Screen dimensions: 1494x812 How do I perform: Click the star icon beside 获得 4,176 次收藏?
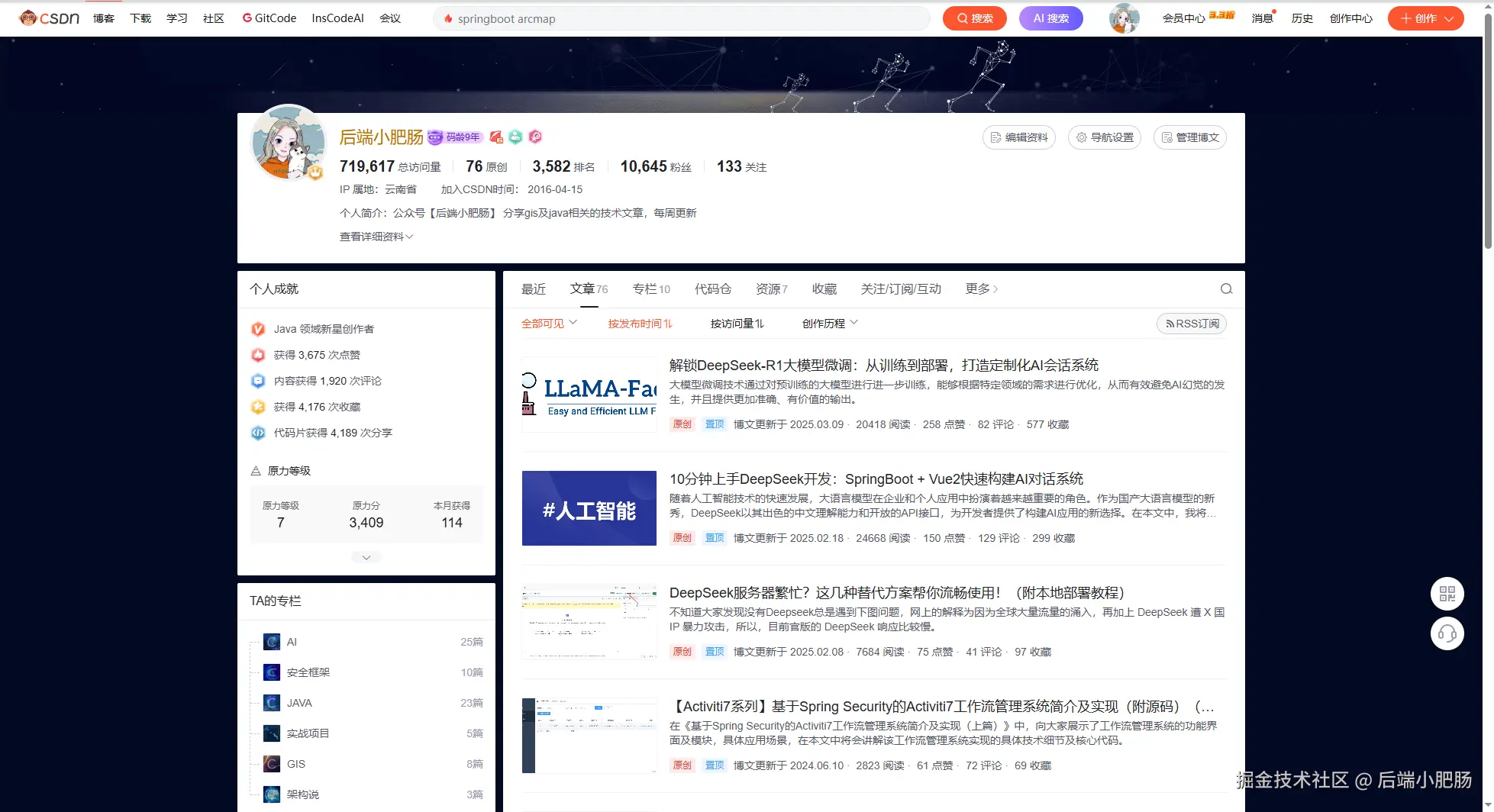(258, 407)
